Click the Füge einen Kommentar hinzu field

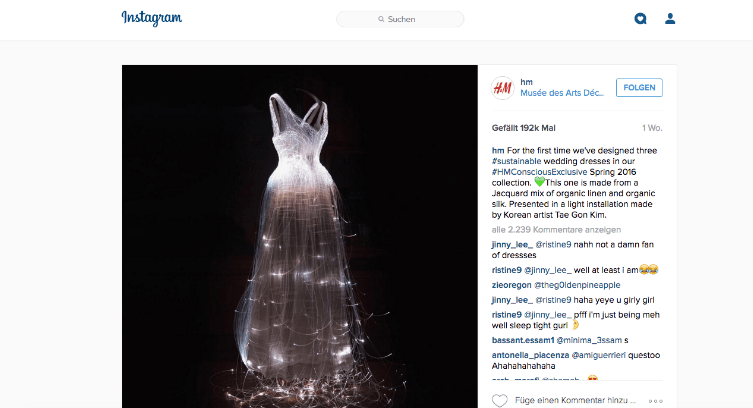click(575, 400)
